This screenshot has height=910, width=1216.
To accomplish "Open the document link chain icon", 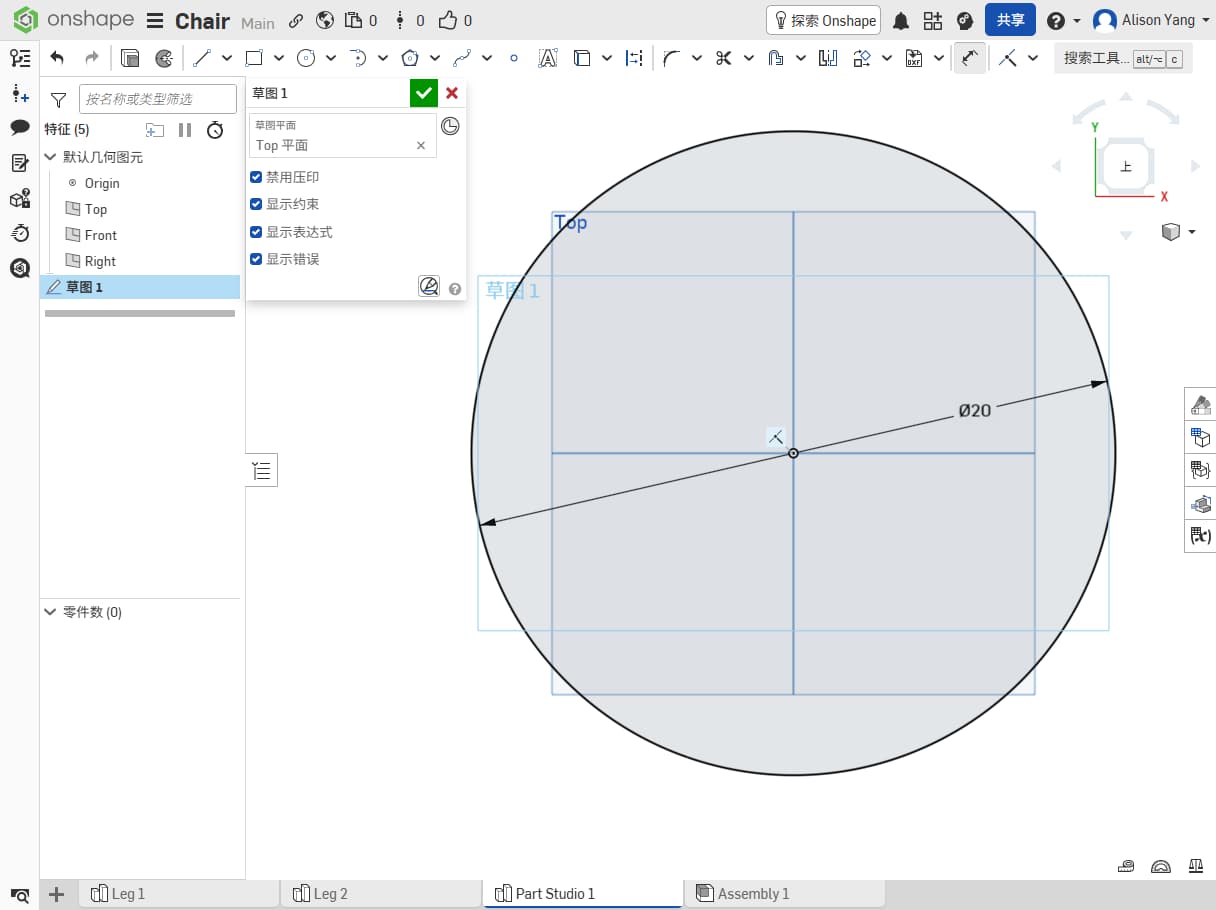I will coord(295,21).
